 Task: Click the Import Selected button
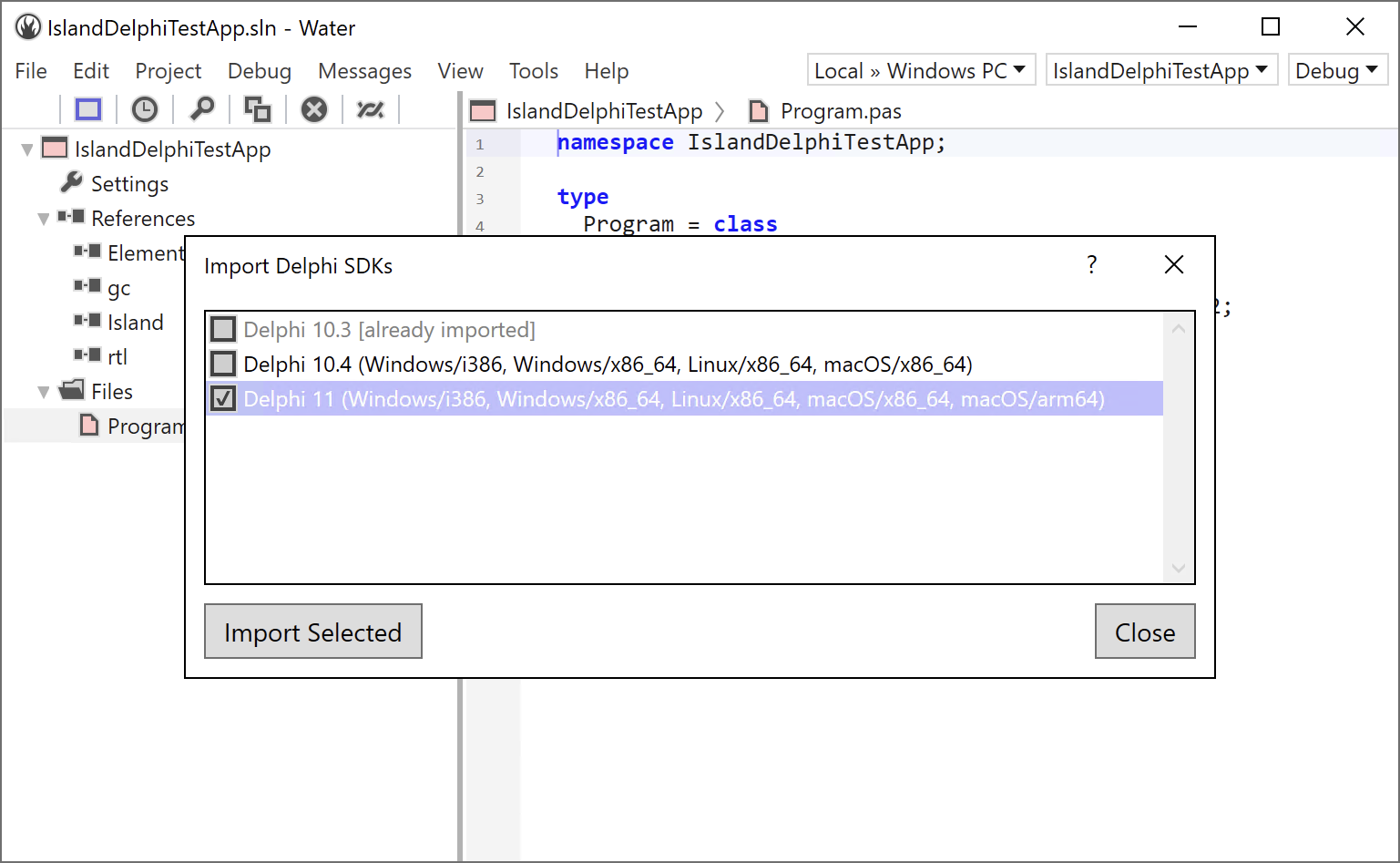(312, 632)
